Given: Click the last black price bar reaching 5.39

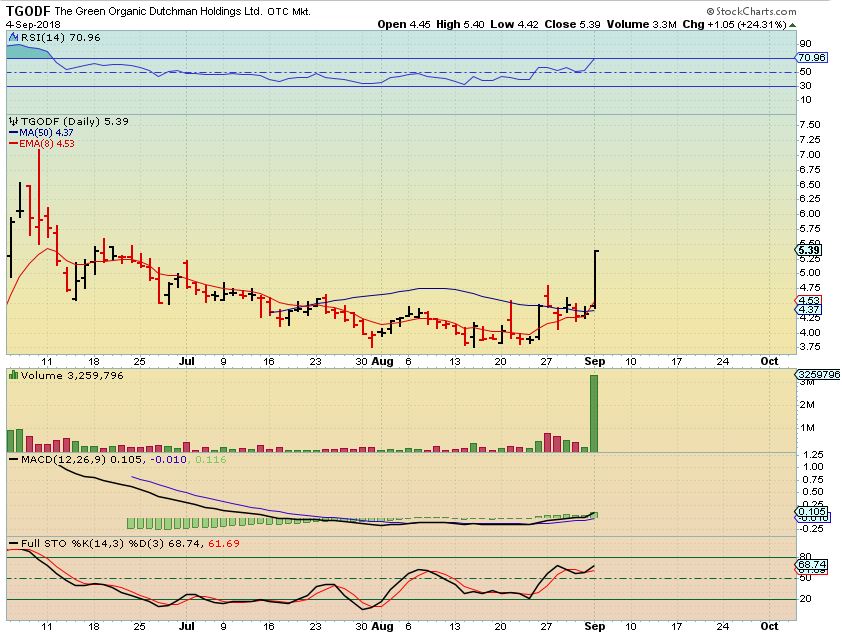Looking at the screenshot, I should pos(595,280).
